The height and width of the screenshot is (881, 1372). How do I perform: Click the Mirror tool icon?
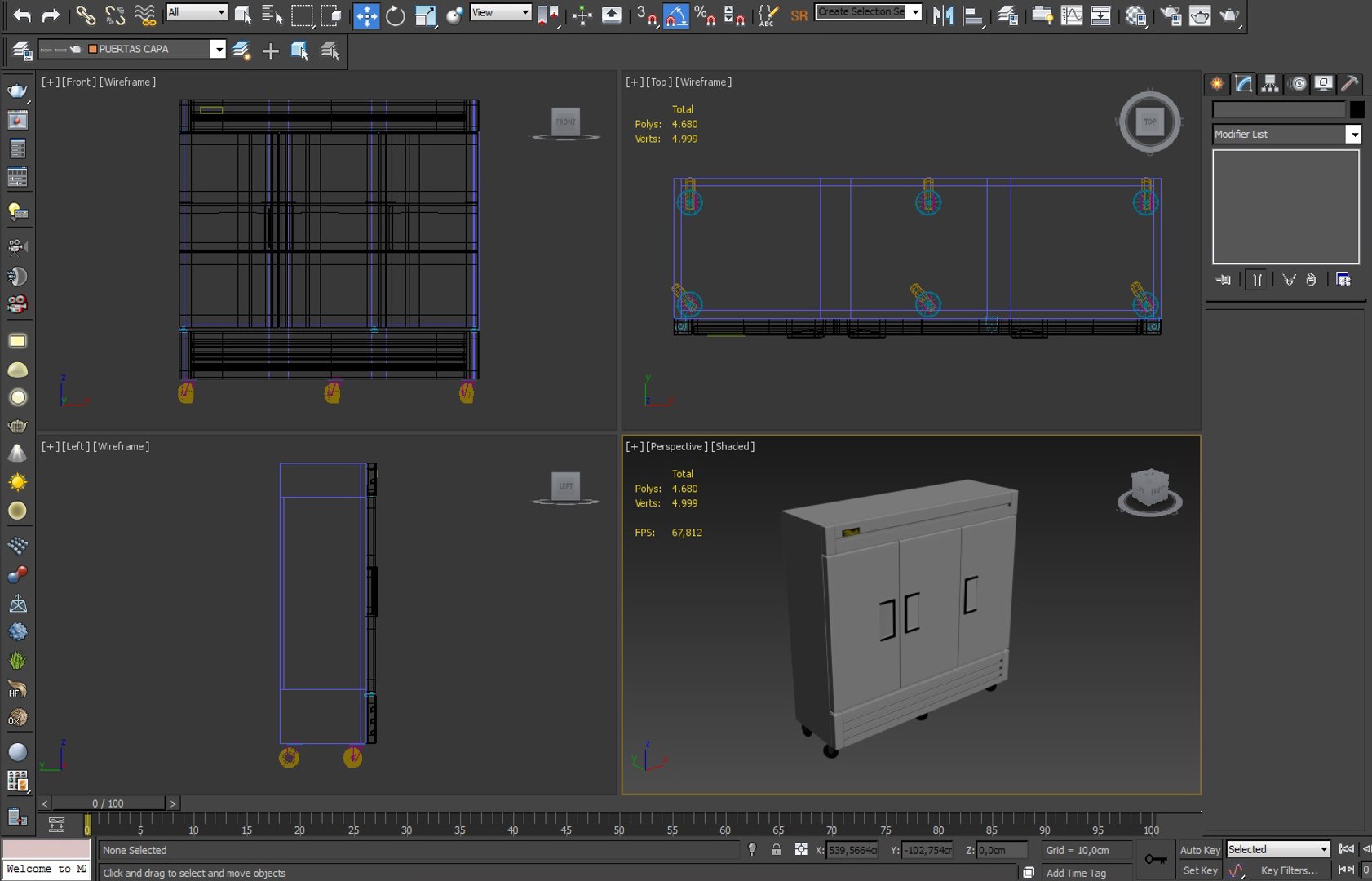(943, 15)
